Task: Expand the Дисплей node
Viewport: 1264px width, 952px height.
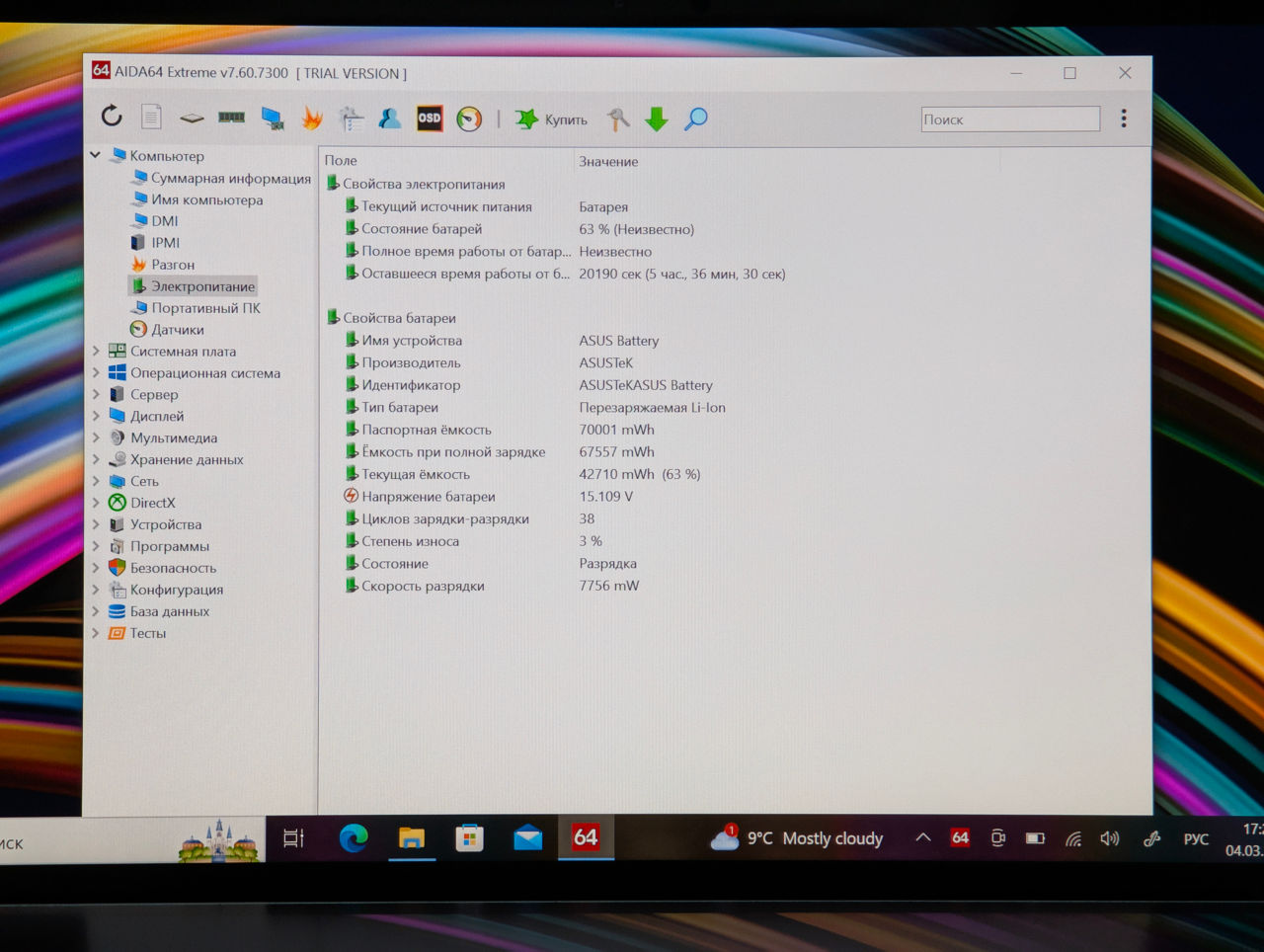Action: click(96, 416)
